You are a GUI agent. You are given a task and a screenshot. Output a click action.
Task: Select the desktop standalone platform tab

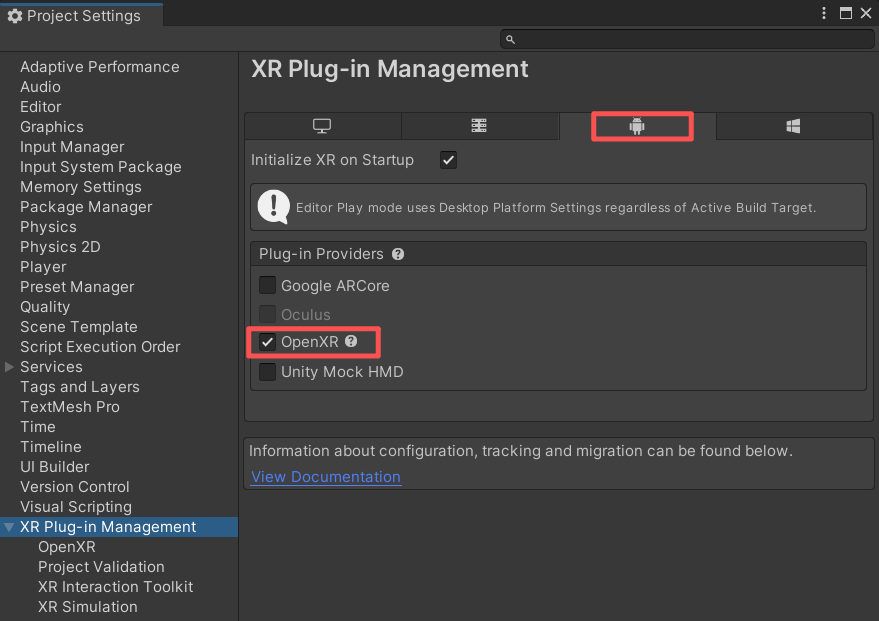coord(322,126)
